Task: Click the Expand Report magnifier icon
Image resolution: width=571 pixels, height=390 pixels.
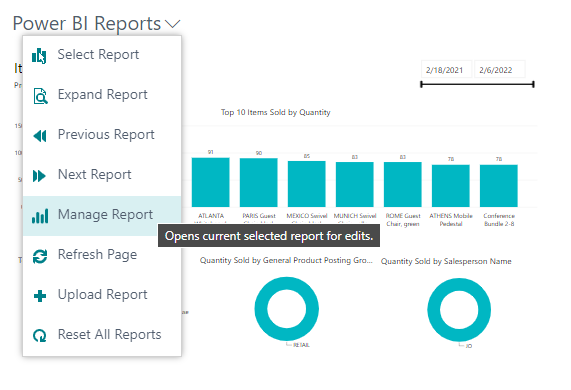Action: point(40,96)
